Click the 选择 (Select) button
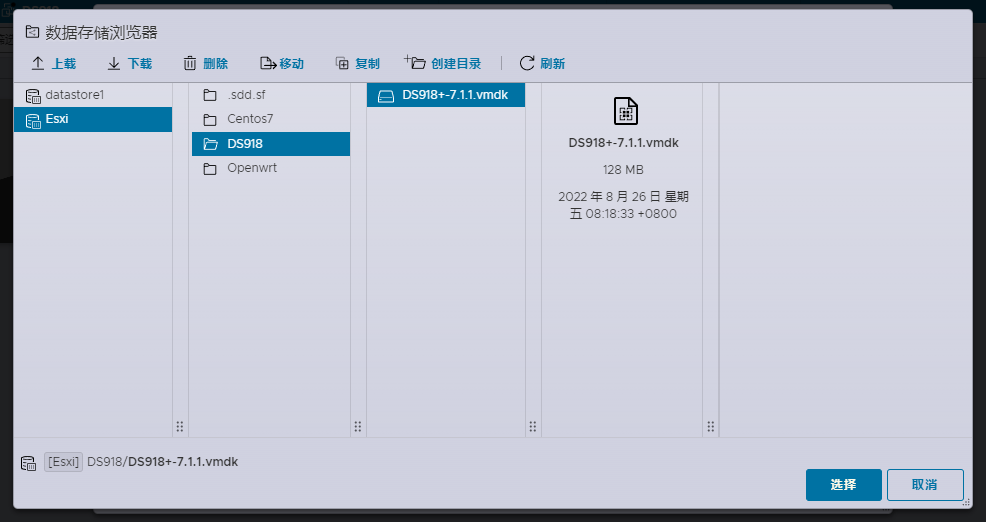 (843, 485)
